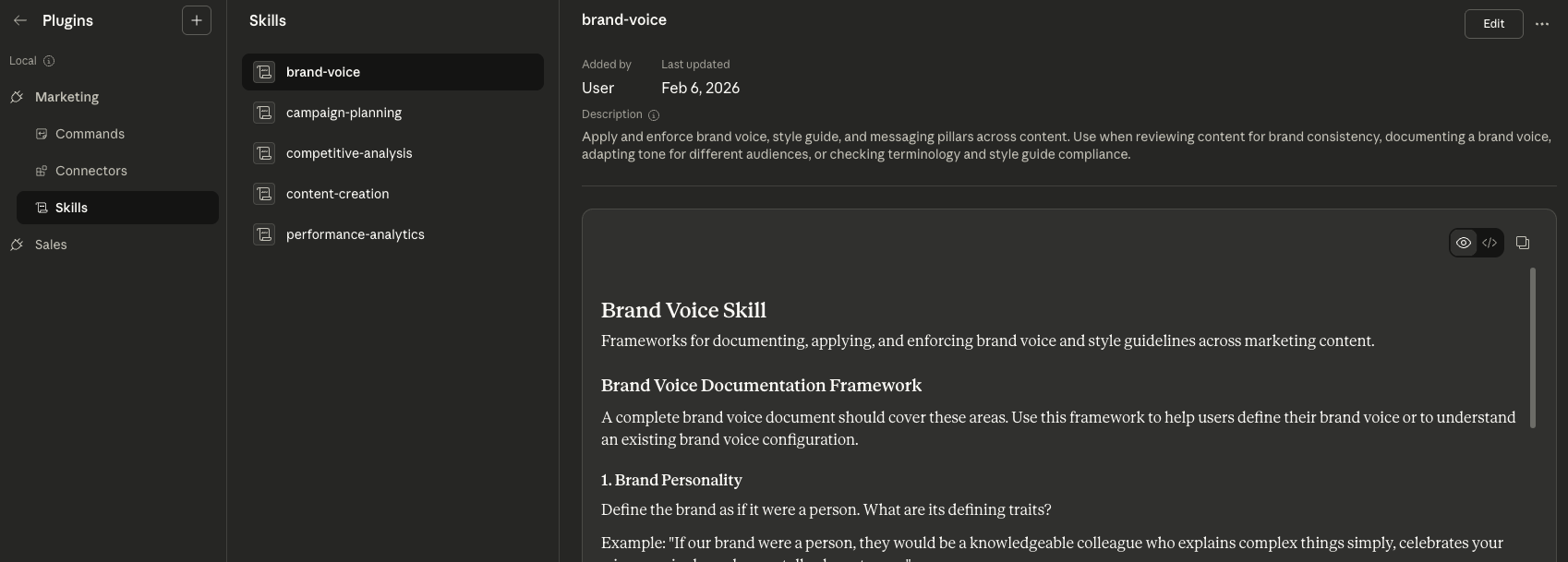The image size is (1568, 562).
Task: Click the info icon next to Local
Action: [x=49, y=61]
